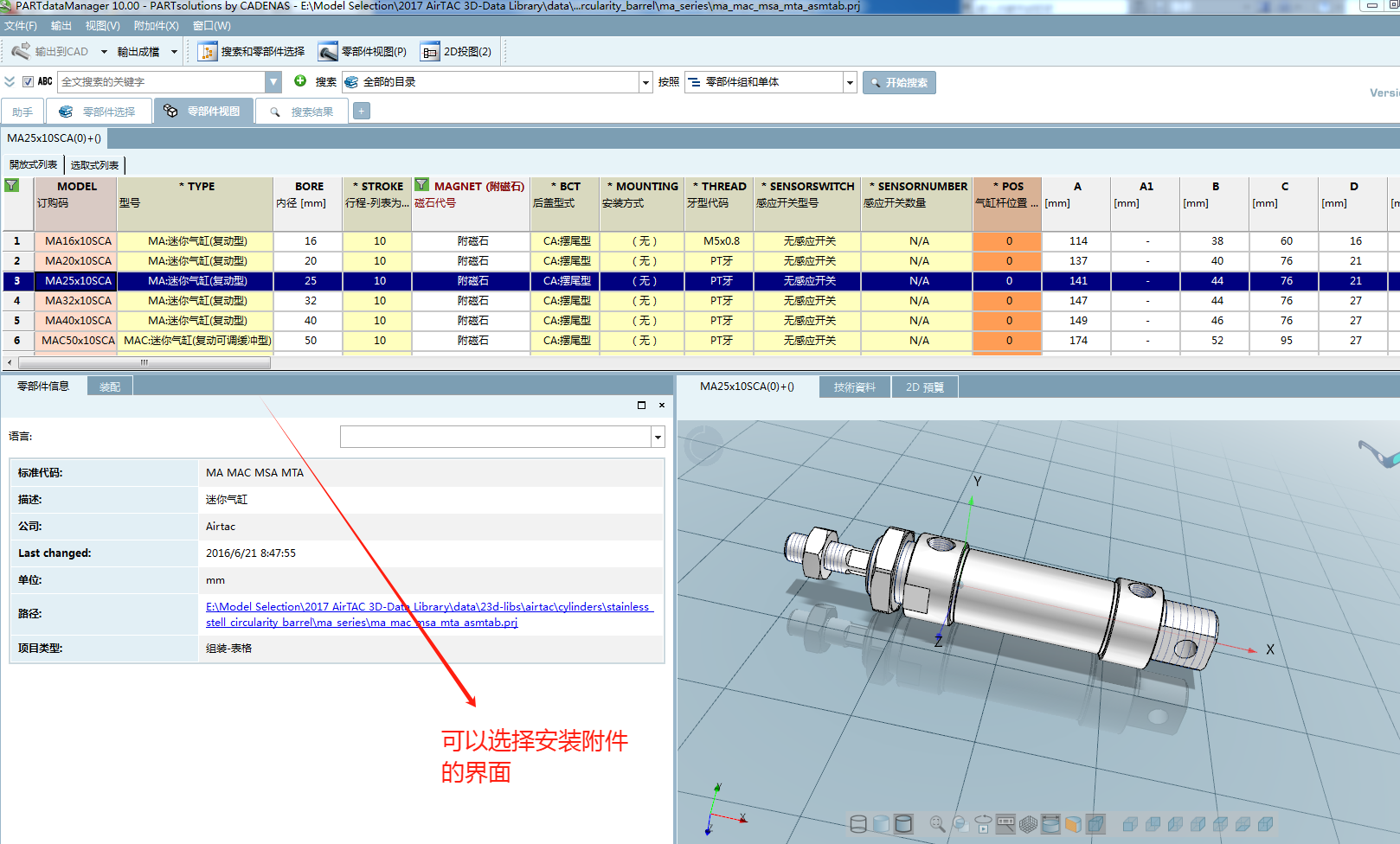Click the table's horizontal scrollbar thumb
1400x844 pixels.
coord(144,363)
